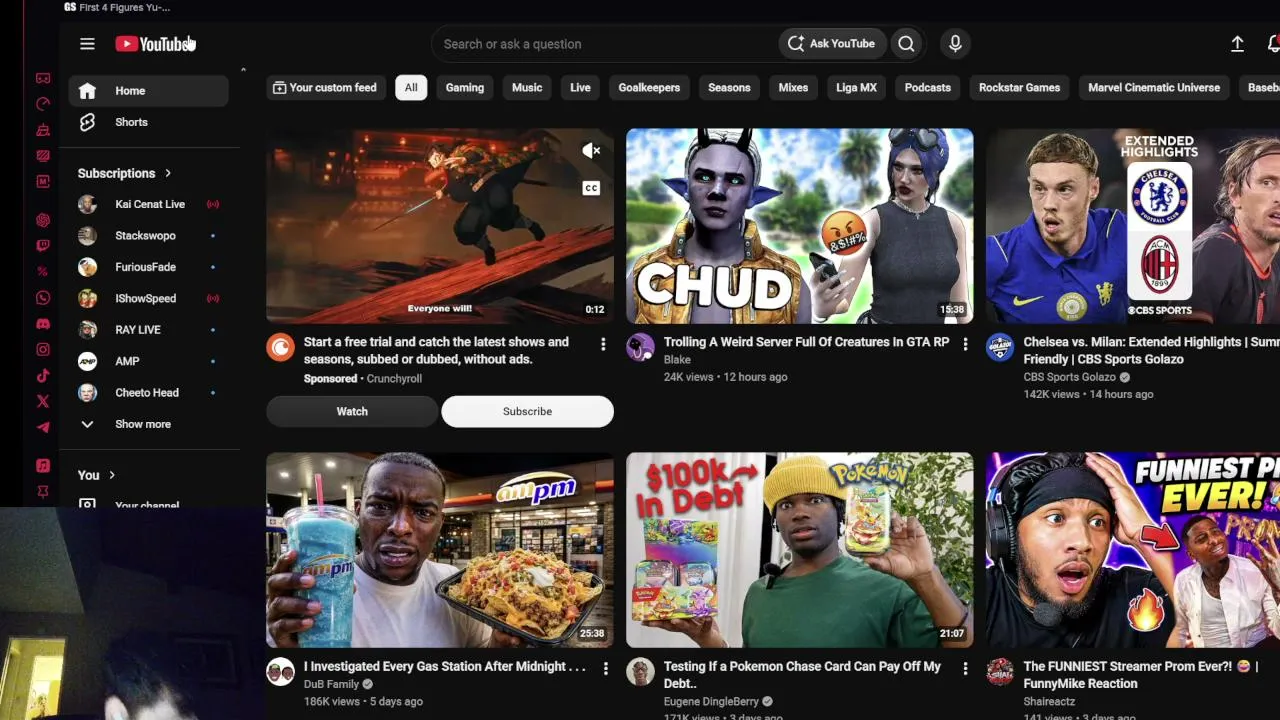Expand Show more subscriptions
The height and width of the screenshot is (720, 1280).
[x=143, y=424]
